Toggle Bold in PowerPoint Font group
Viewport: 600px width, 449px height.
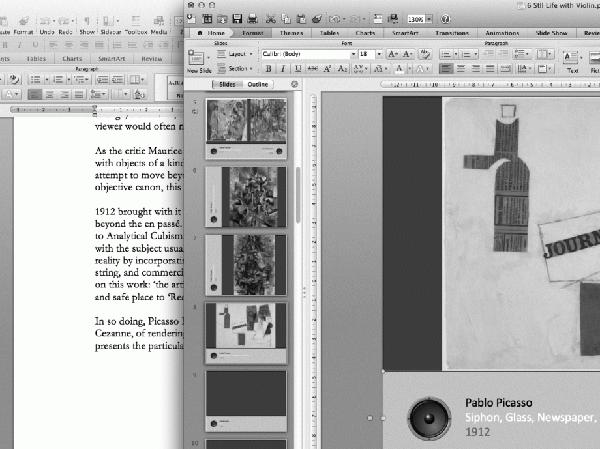point(269,69)
